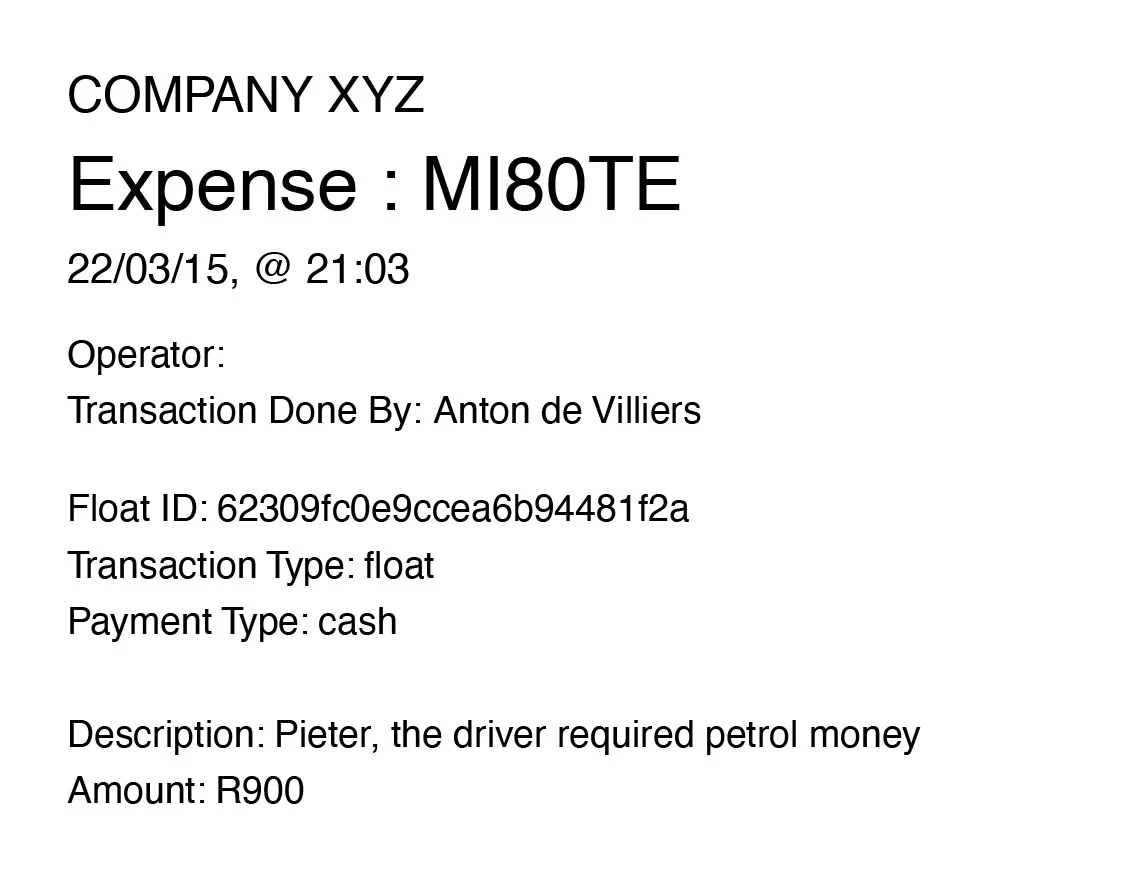Select the name Anton de Villiers
This screenshot has height=892, width=1133.
(x=567, y=411)
